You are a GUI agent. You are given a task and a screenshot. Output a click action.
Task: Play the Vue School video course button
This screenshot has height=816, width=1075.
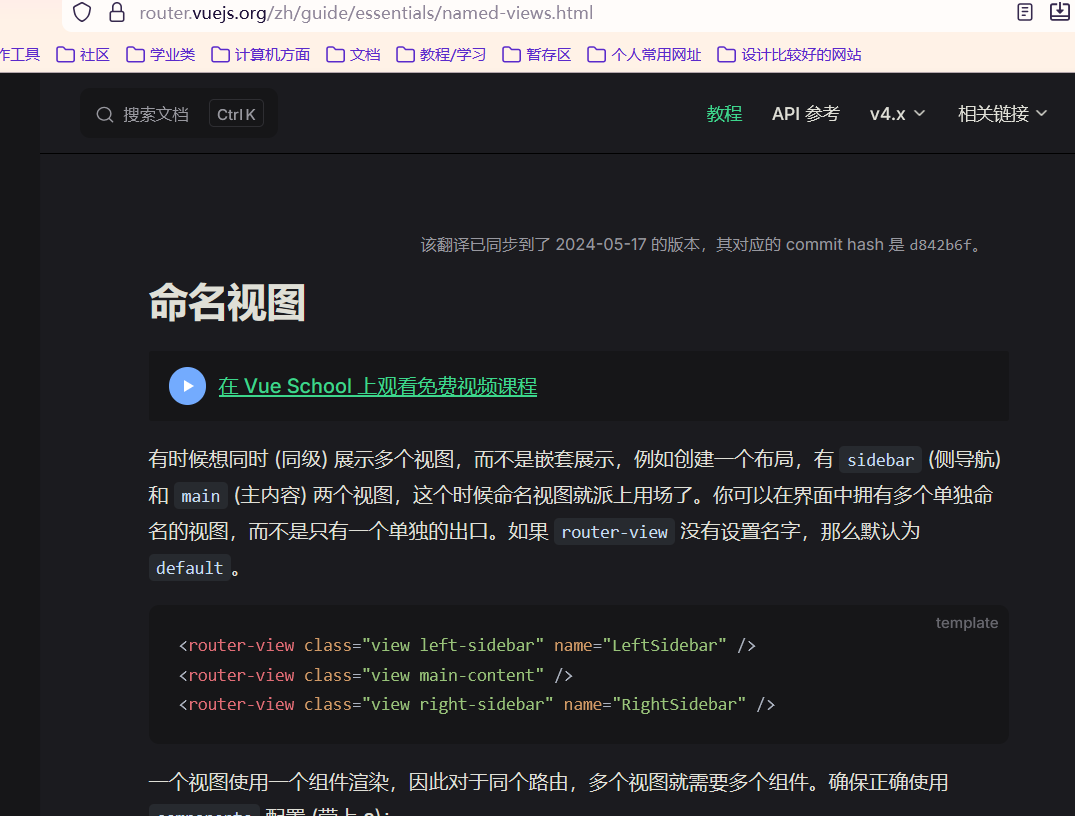[187, 386]
